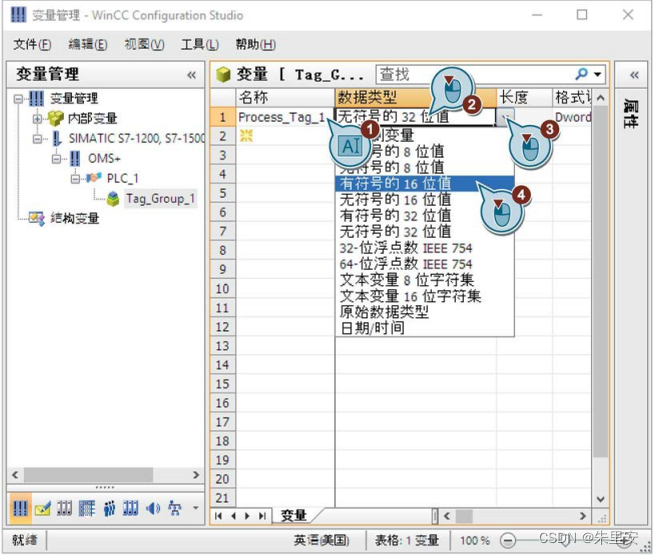Screen dimensions: 654x555
Task: Open the search options dropdown arrow
Action: pyautogui.click(x=598, y=74)
